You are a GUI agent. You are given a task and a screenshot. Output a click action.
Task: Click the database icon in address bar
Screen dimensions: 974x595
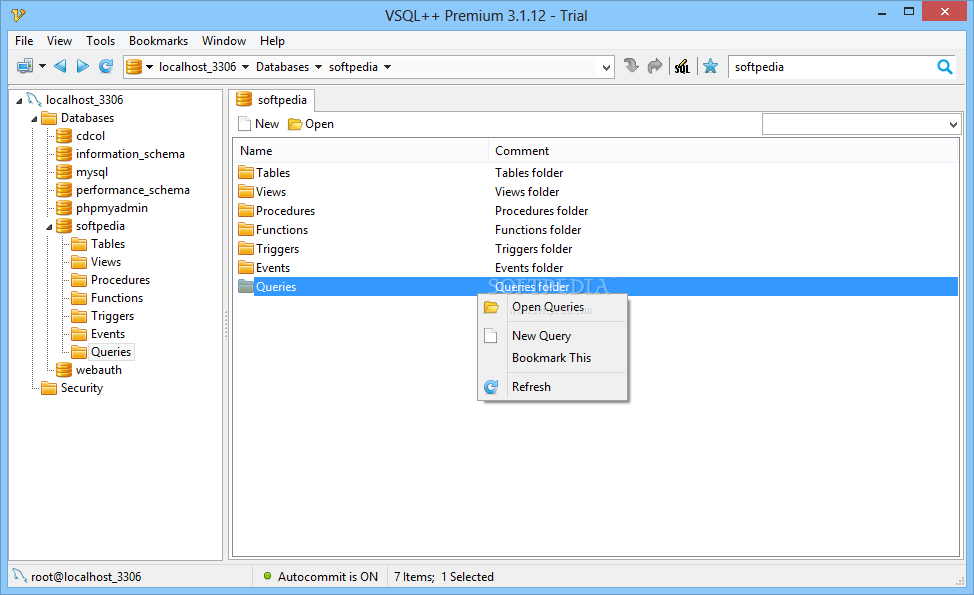[134, 66]
